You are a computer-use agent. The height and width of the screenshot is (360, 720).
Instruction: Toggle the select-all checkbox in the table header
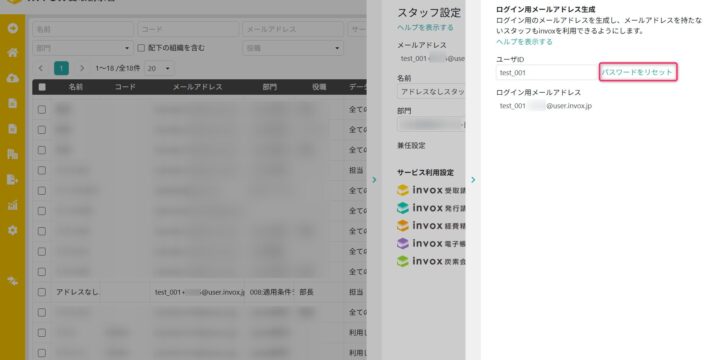42,87
